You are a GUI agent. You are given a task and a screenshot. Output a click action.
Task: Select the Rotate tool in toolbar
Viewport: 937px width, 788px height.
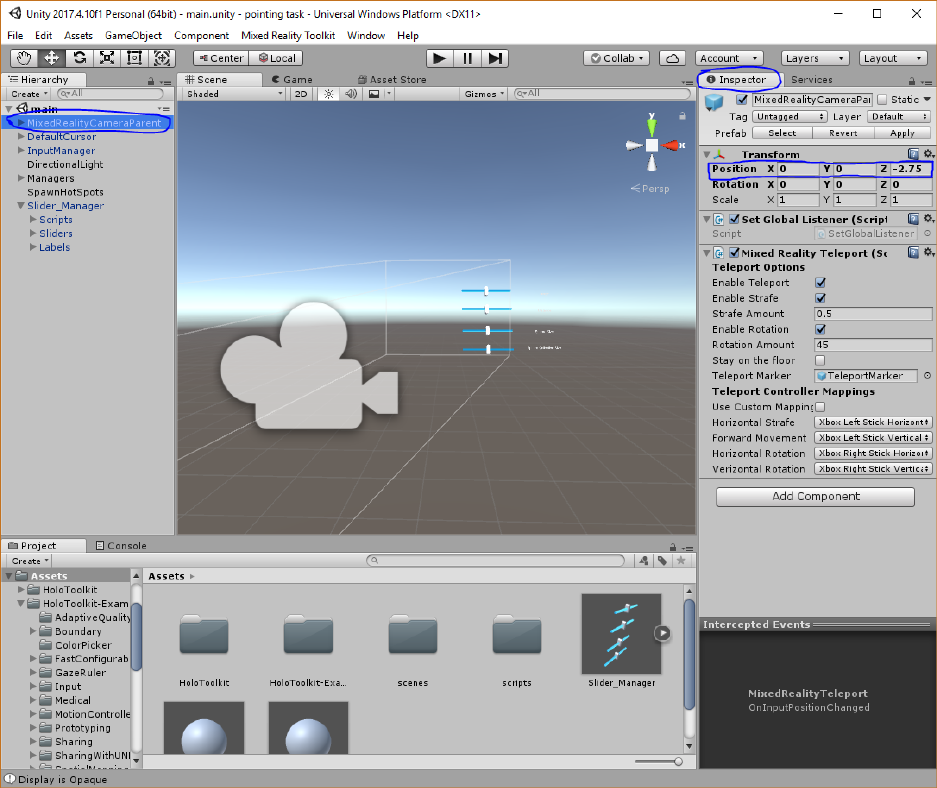(x=79, y=58)
